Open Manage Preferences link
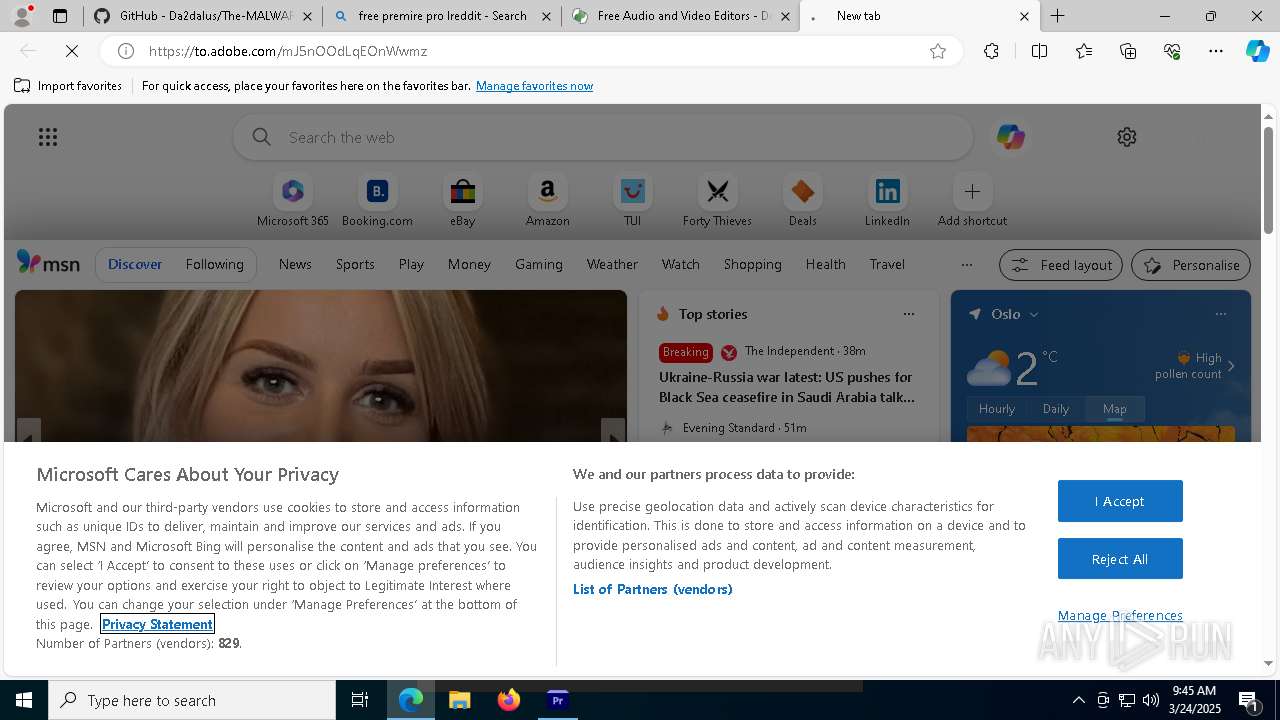The image size is (1280, 720). 1120,615
